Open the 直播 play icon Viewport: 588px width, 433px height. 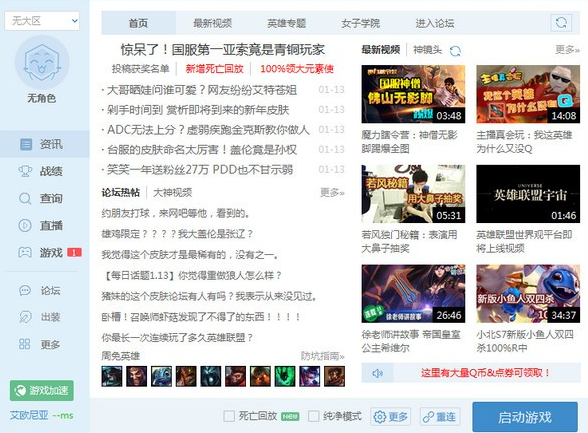point(25,225)
